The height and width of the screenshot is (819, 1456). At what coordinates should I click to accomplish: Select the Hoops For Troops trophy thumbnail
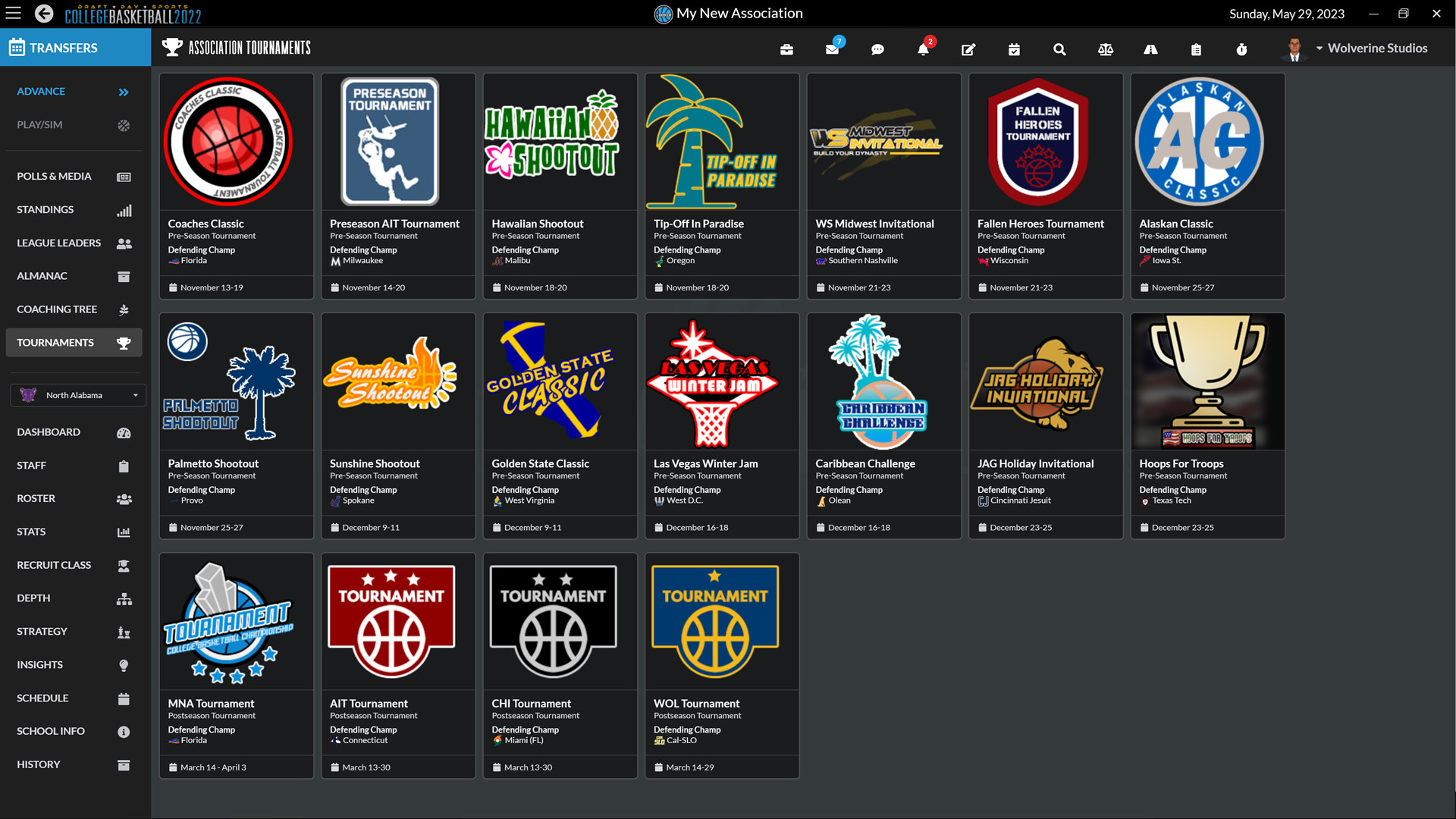[x=1207, y=381]
